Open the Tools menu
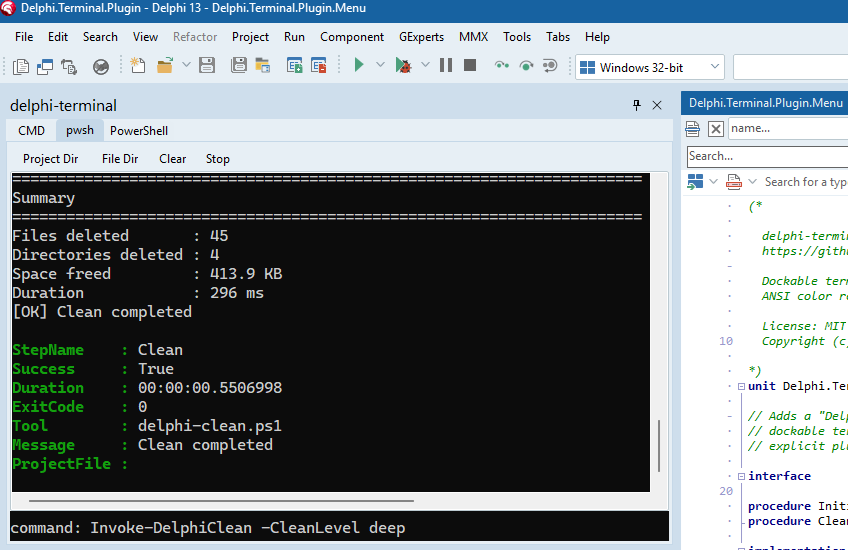The width and height of the screenshot is (848, 550). 516,37
